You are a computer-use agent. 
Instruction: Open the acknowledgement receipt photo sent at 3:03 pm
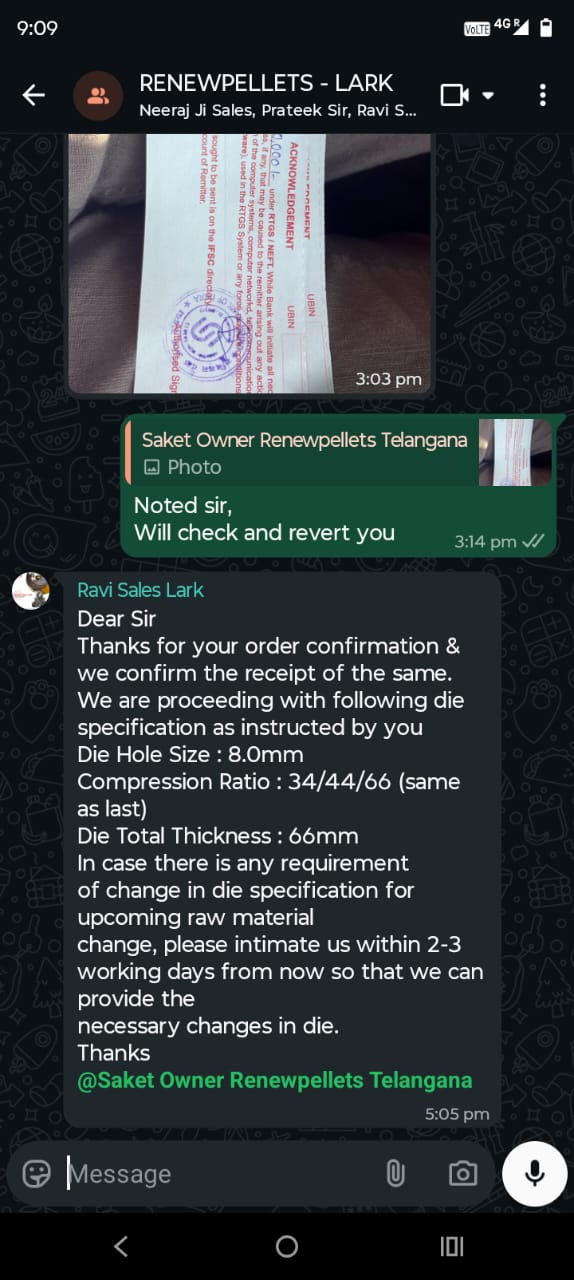[250, 263]
